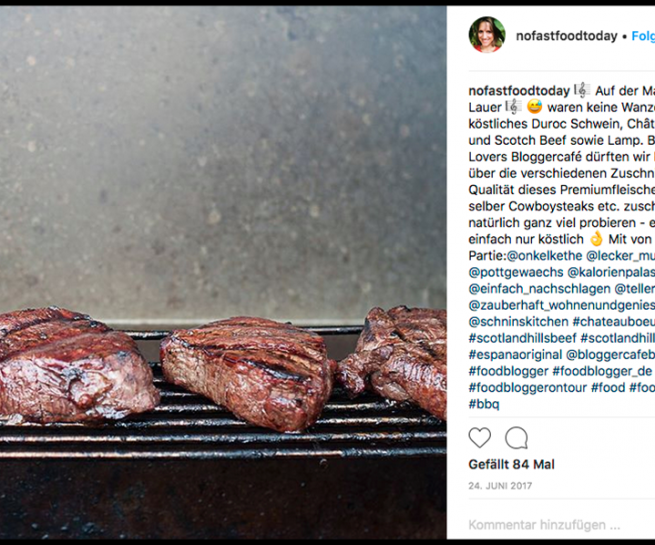Click nofastfoodtoday name at caption start
This screenshot has height=545, width=655.
click(519, 89)
